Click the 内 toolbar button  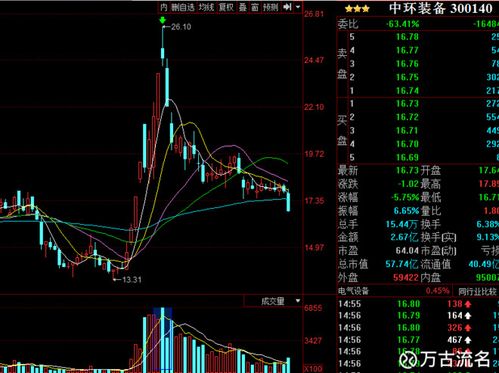tap(164, 7)
